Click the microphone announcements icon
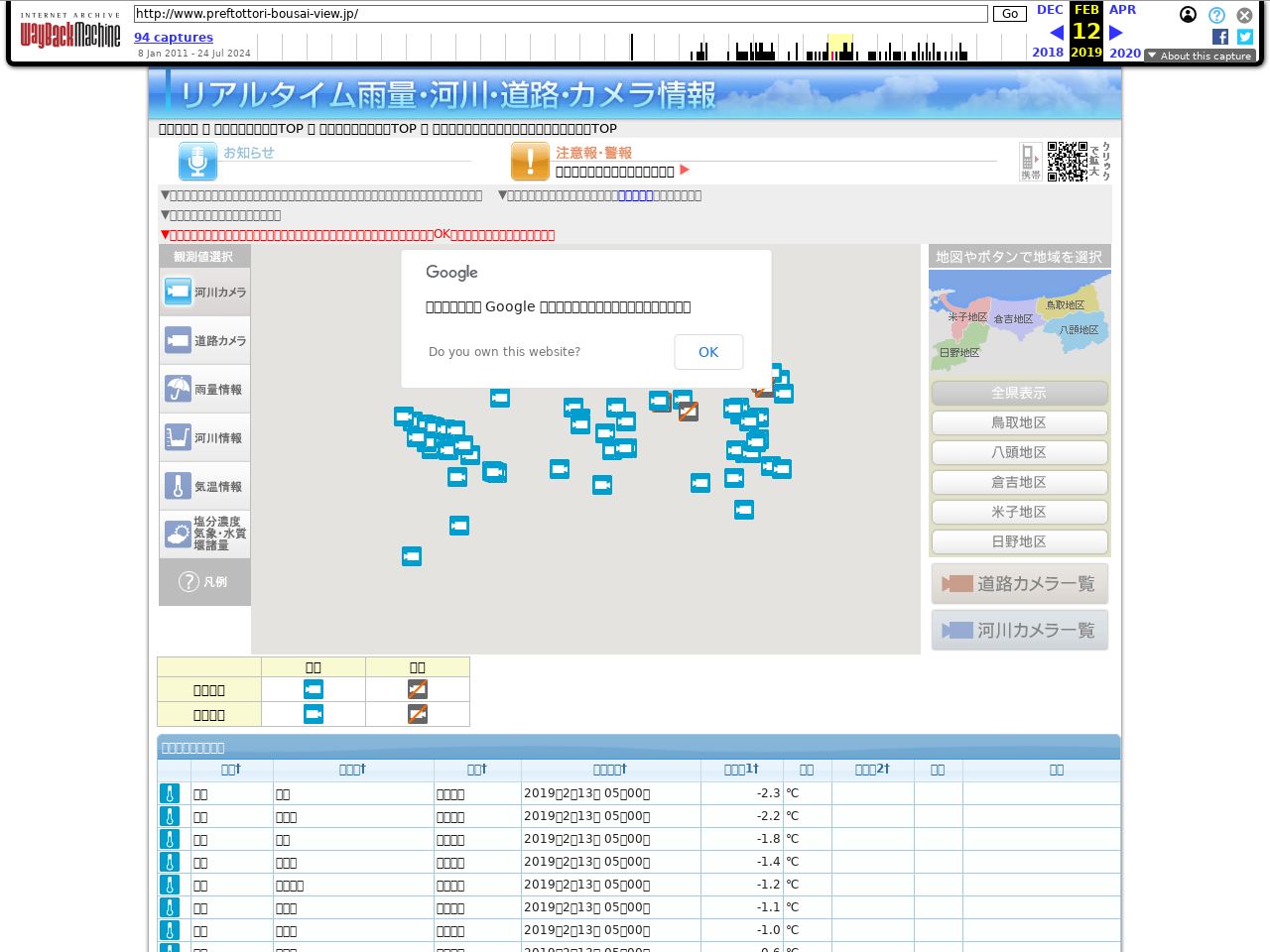 (x=197, y=162)
